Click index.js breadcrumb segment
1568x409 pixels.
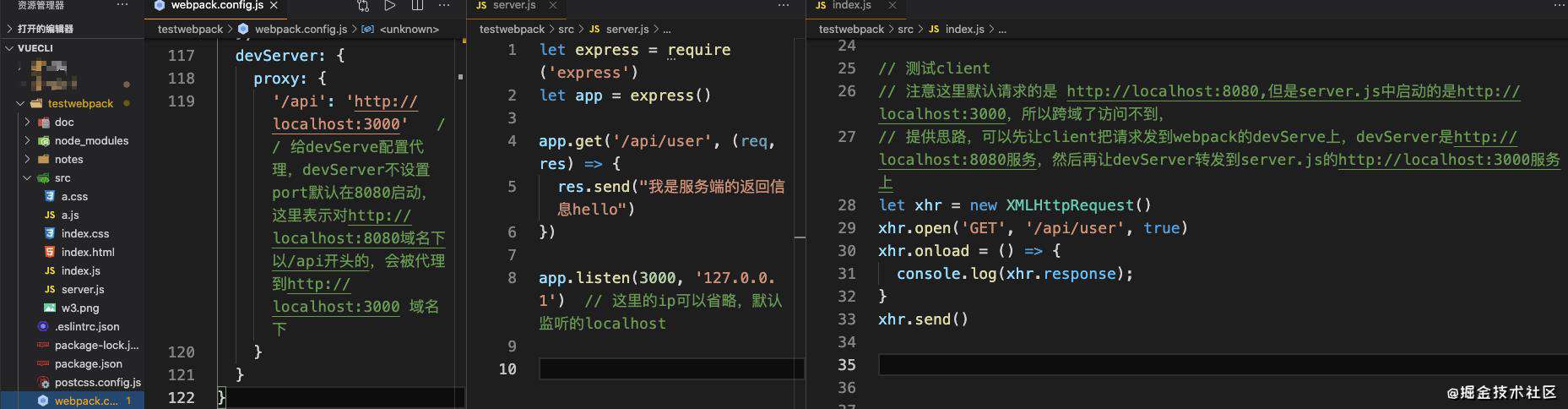click(x=964, y=29)
